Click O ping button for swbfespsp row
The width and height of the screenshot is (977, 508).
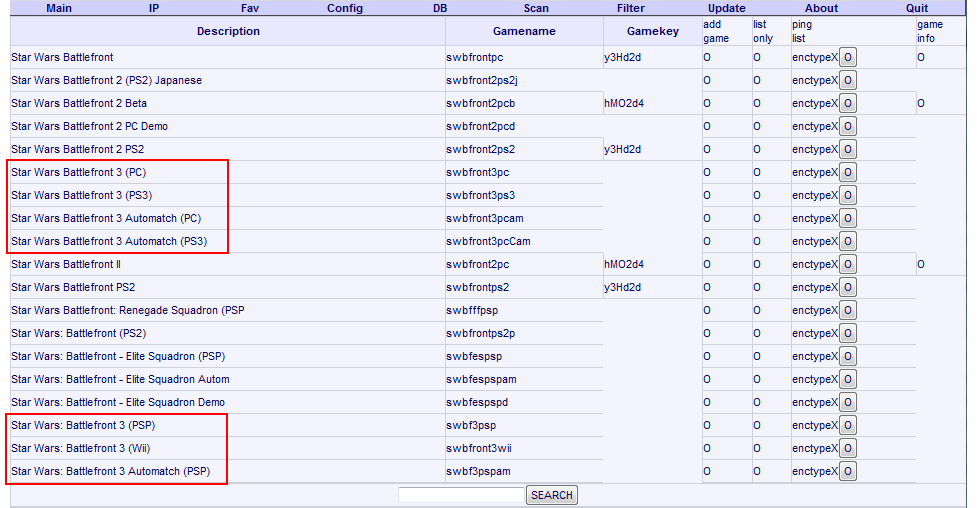tap(847, 357)
